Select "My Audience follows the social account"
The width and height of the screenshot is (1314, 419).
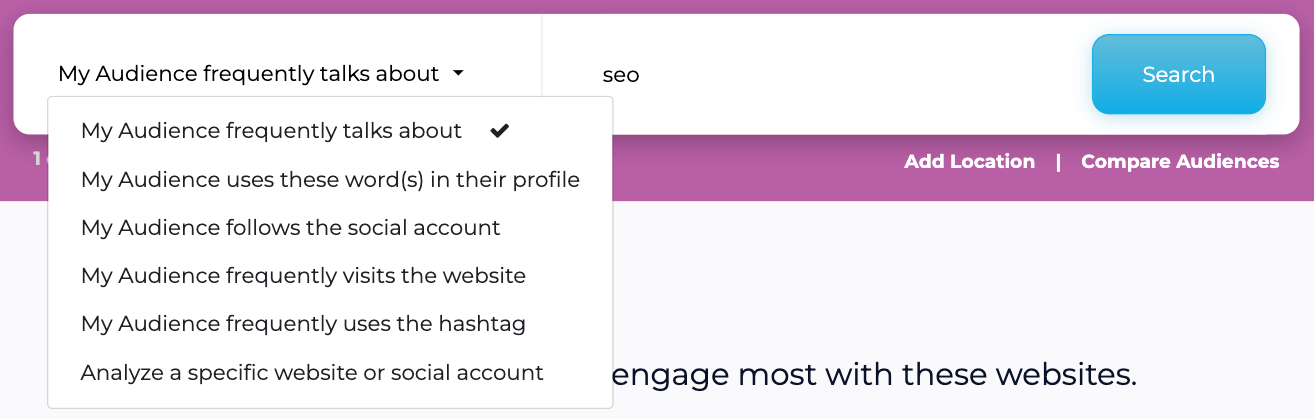290,228
